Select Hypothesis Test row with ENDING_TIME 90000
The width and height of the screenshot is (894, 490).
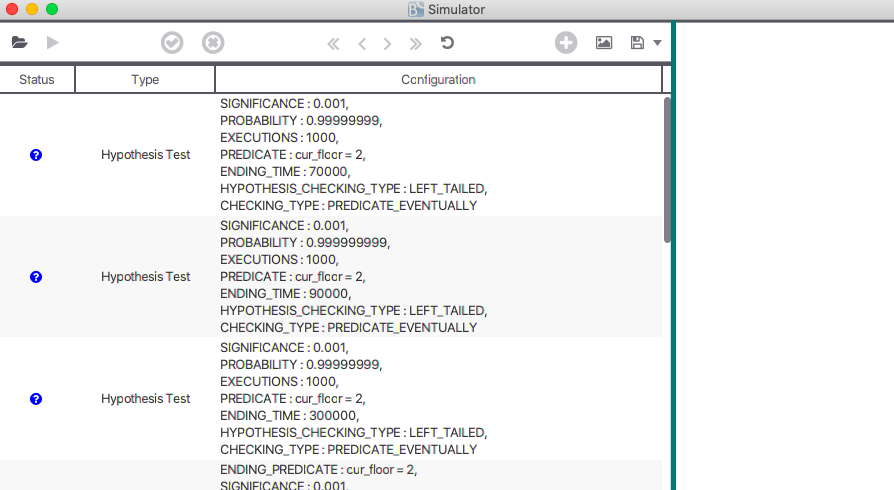tap(145, 277)
